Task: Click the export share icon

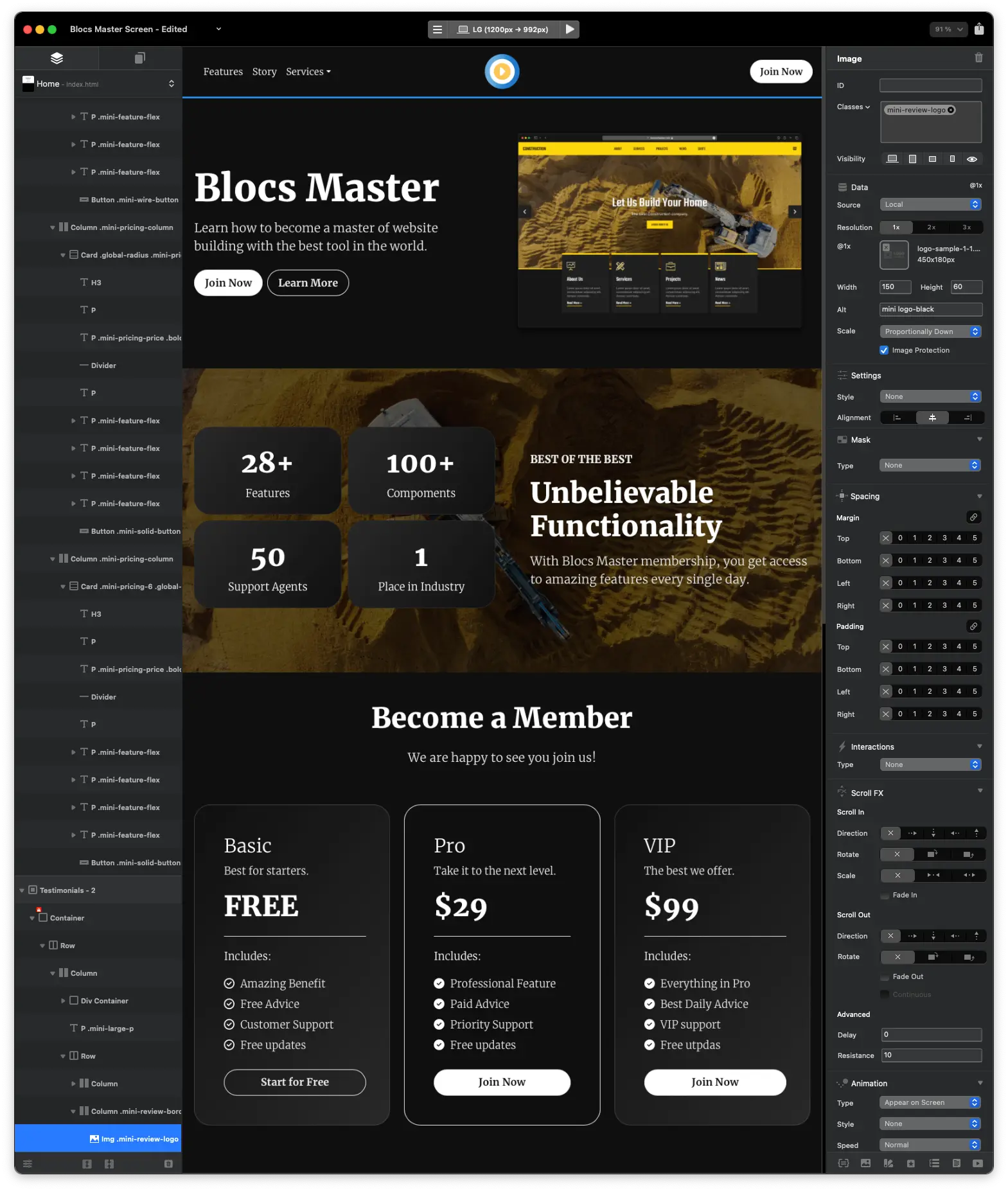Action: 978,29
